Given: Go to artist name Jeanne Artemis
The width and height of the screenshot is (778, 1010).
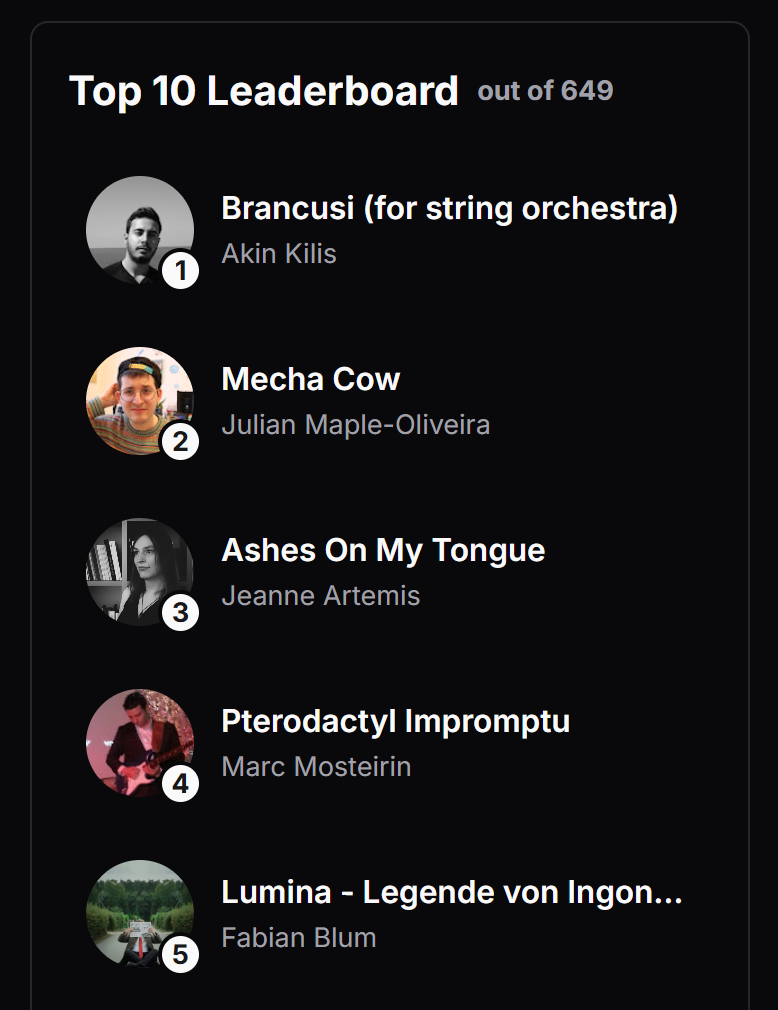Looking at the screenshot, I should pyautogui.click(x=320, y=596).
